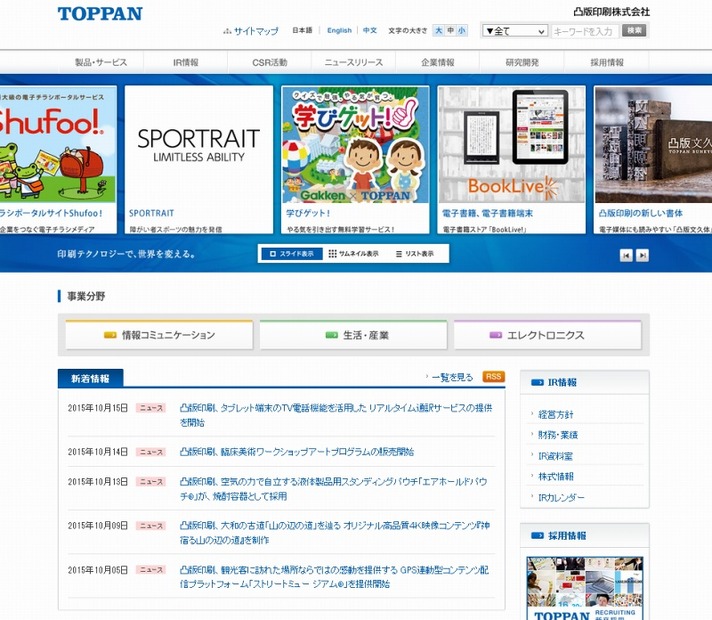Select サムネイル表示 view mode
The height and width of the screenshot is (620, 712).
[353, 253]
